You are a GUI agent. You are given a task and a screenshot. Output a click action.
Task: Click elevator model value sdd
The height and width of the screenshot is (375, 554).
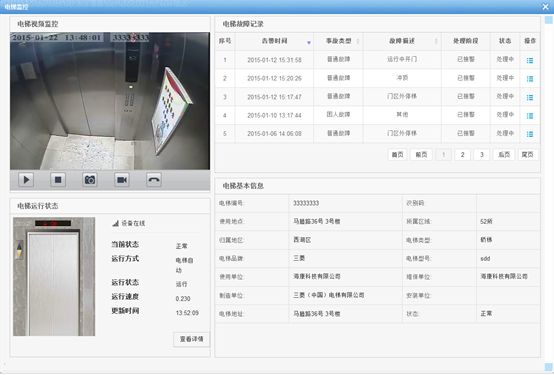(x=485, y=259)
